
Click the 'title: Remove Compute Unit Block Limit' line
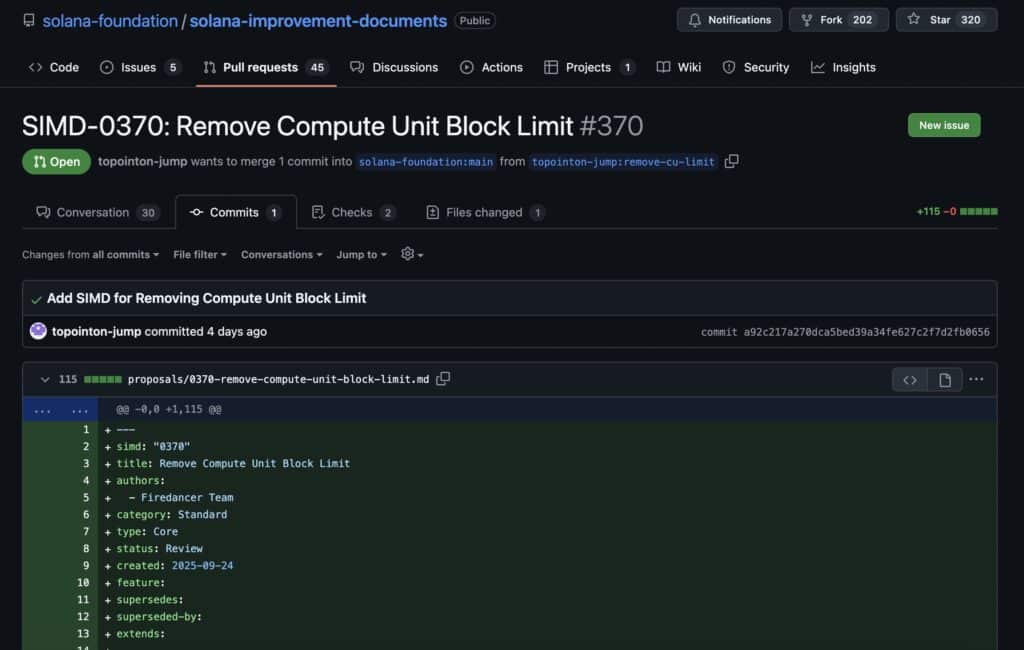pyautogui.click(x=233, y=464)
